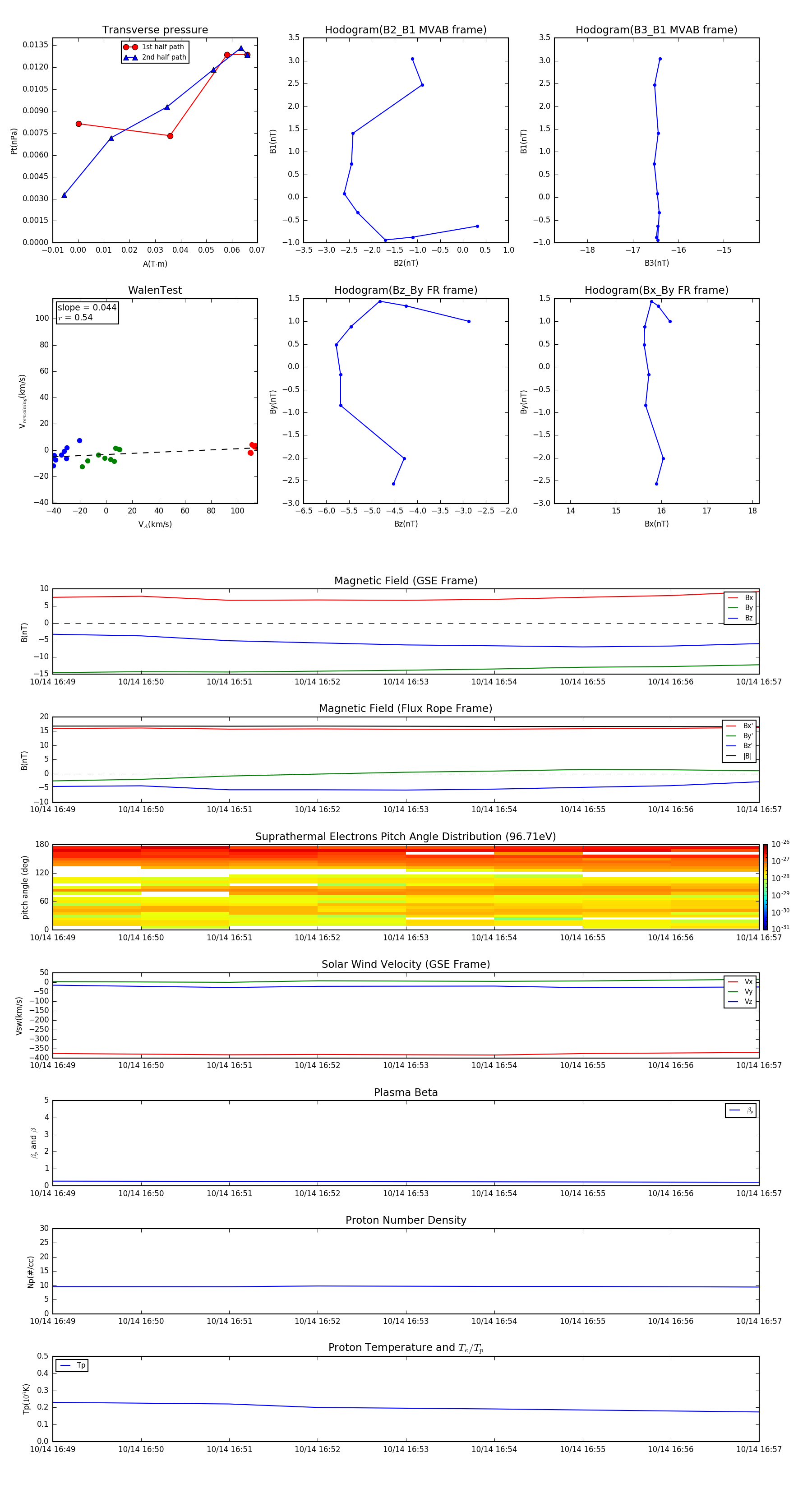Click the 'pitch angle (deg)' axis label

click(x=25, y=887)
